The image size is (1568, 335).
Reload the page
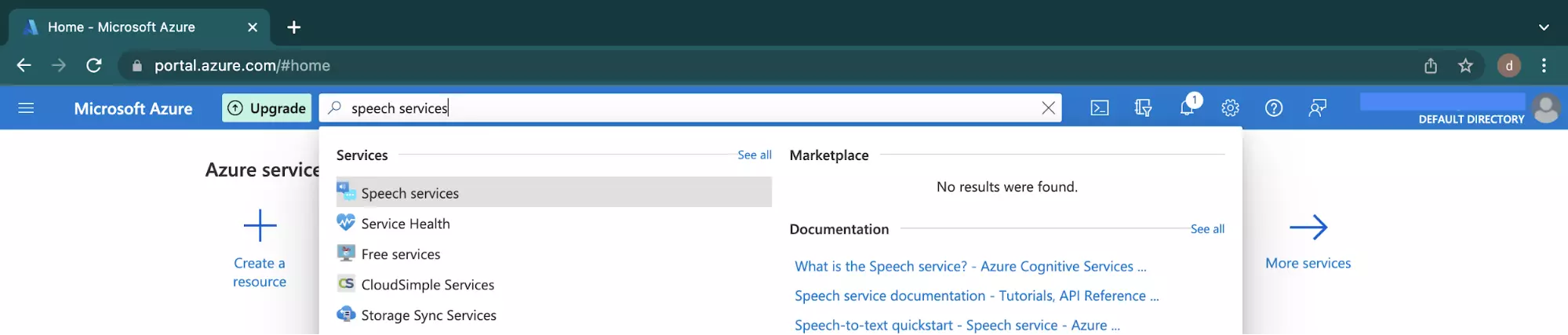coord(94,65)
